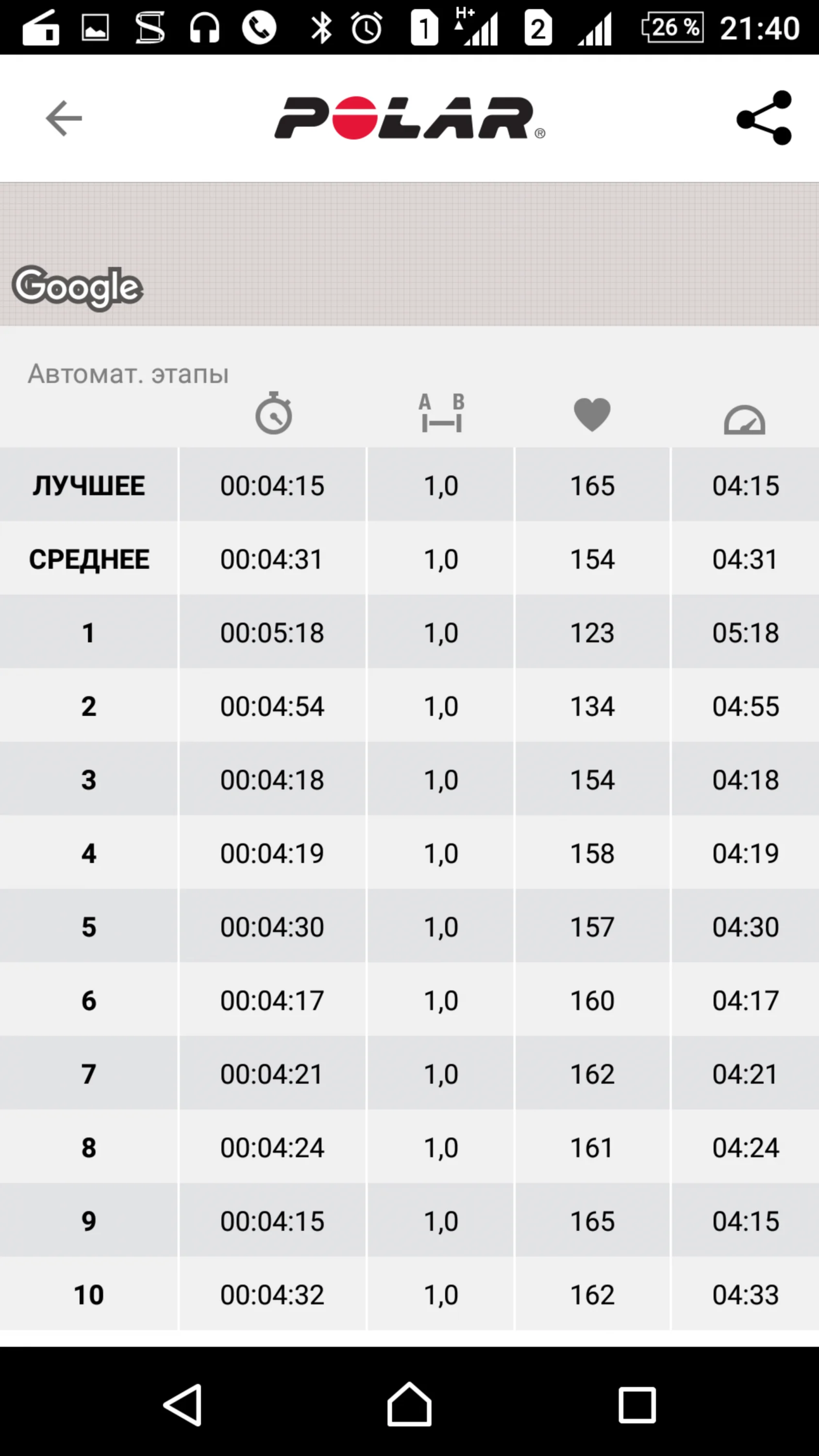Tap lap 9 heart rate 165
The height and width of the screenshot is (1456, 819).
tap(592, 1221)
